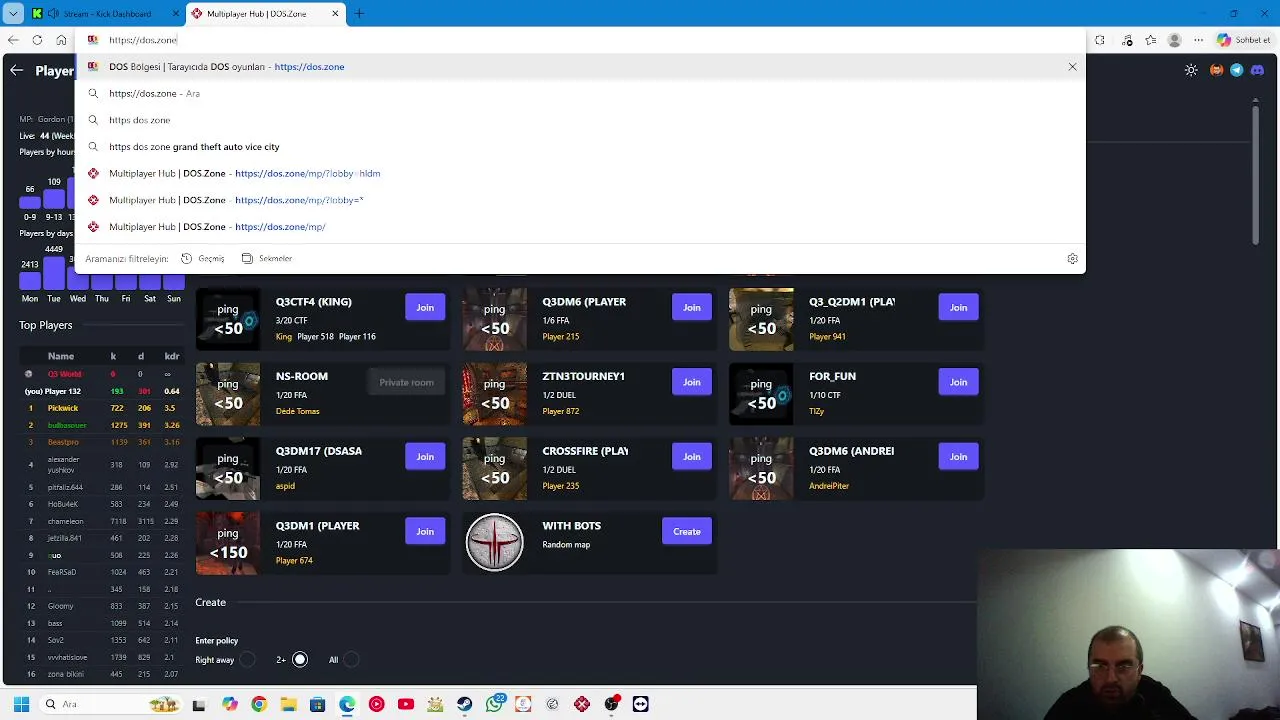This screenshot has width=1280, height=720.
Task: Join the Q3_Q2DM1 room
Action: 958,307
